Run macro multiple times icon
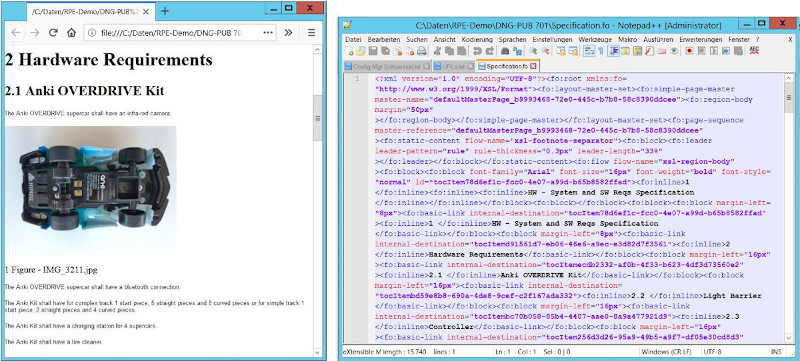The width and height of the screenshot is (800, 361). [x=726, y=51]
